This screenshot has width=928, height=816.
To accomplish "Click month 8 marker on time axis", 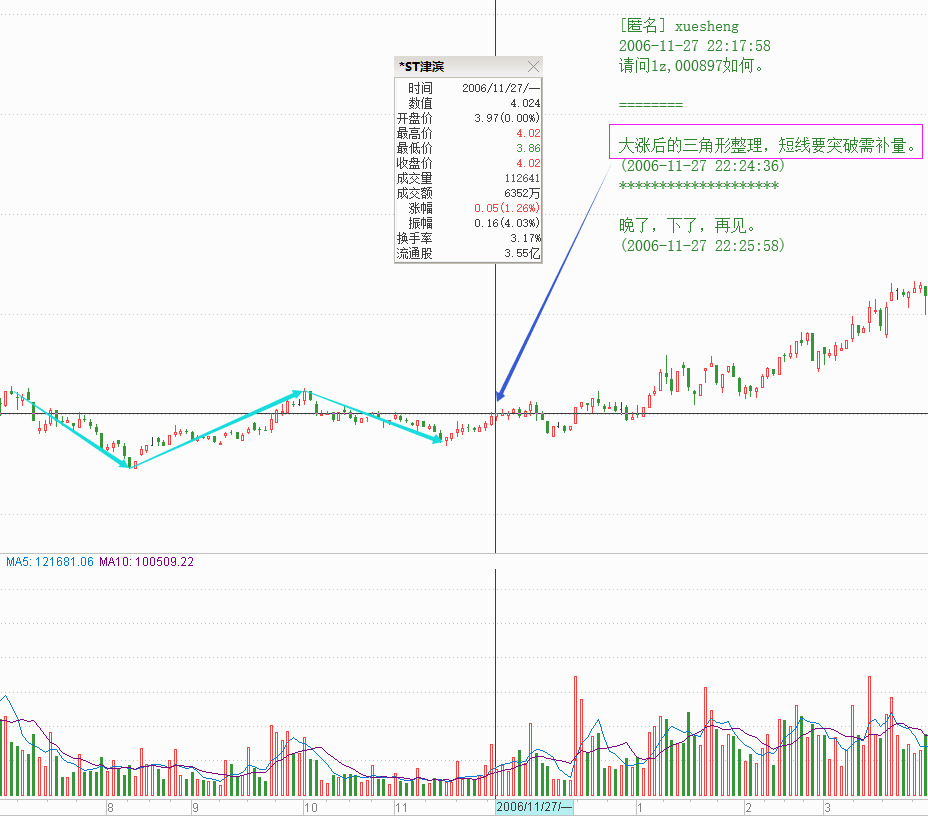I will pos(110,807).
